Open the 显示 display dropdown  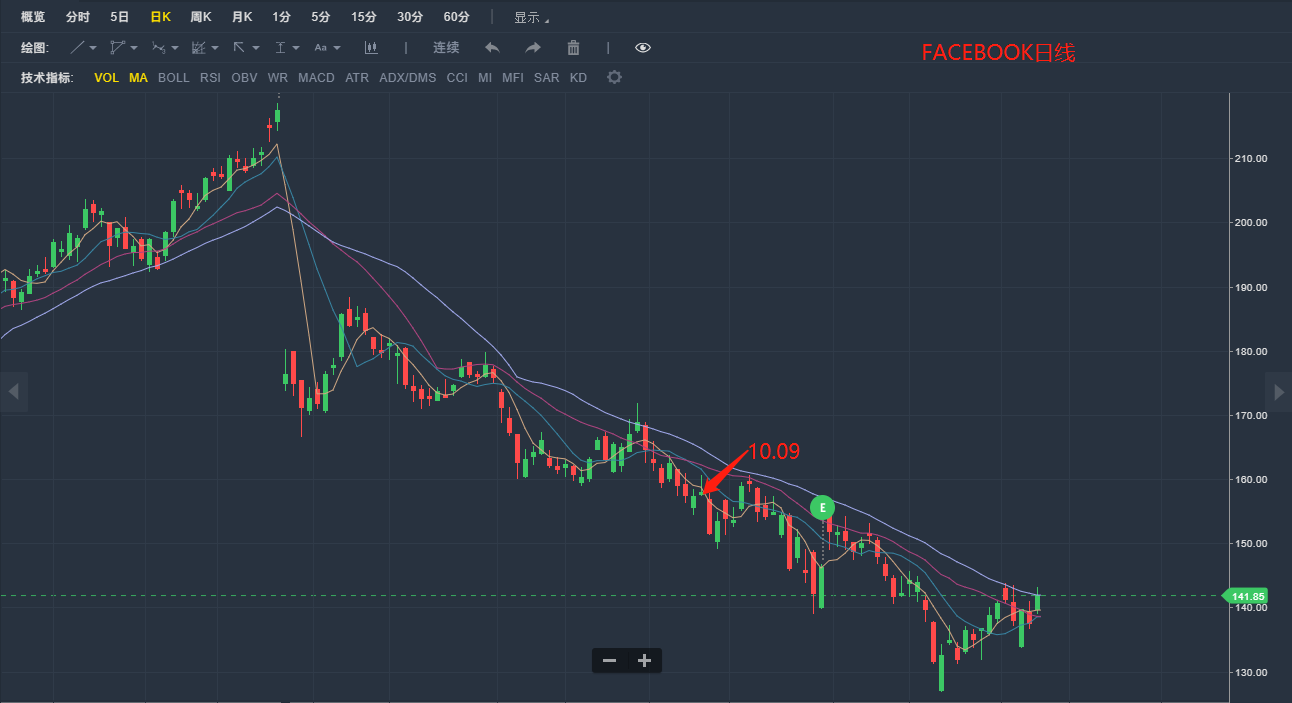532,17
